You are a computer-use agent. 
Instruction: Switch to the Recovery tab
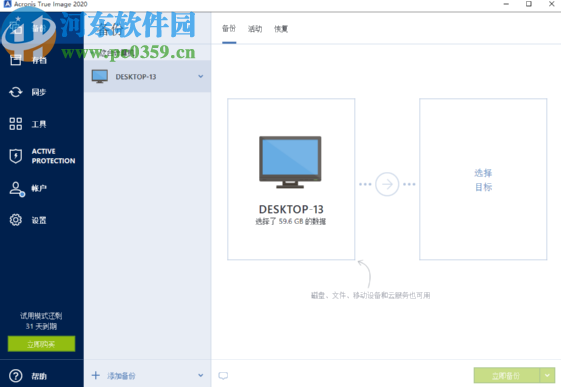click(281, 29)
